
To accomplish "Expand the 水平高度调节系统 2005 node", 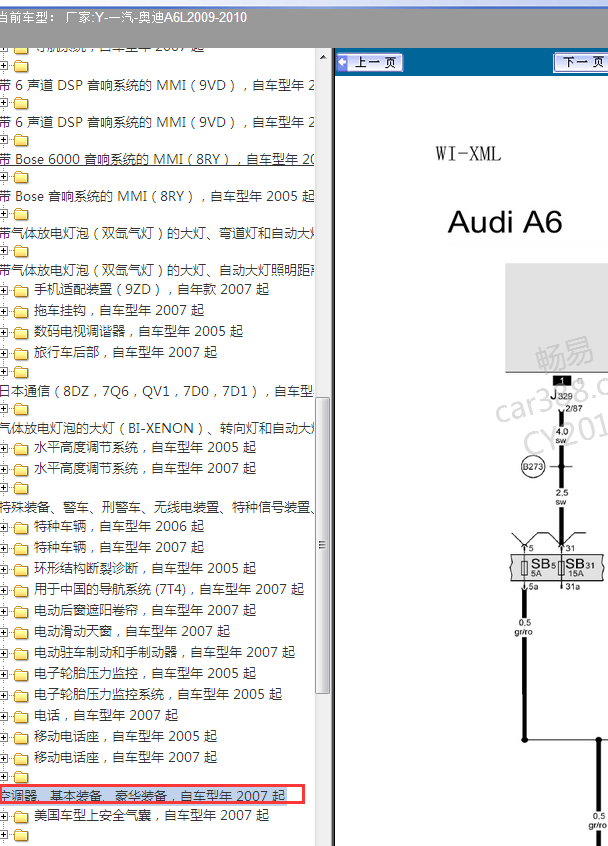I will click(4, 448).
